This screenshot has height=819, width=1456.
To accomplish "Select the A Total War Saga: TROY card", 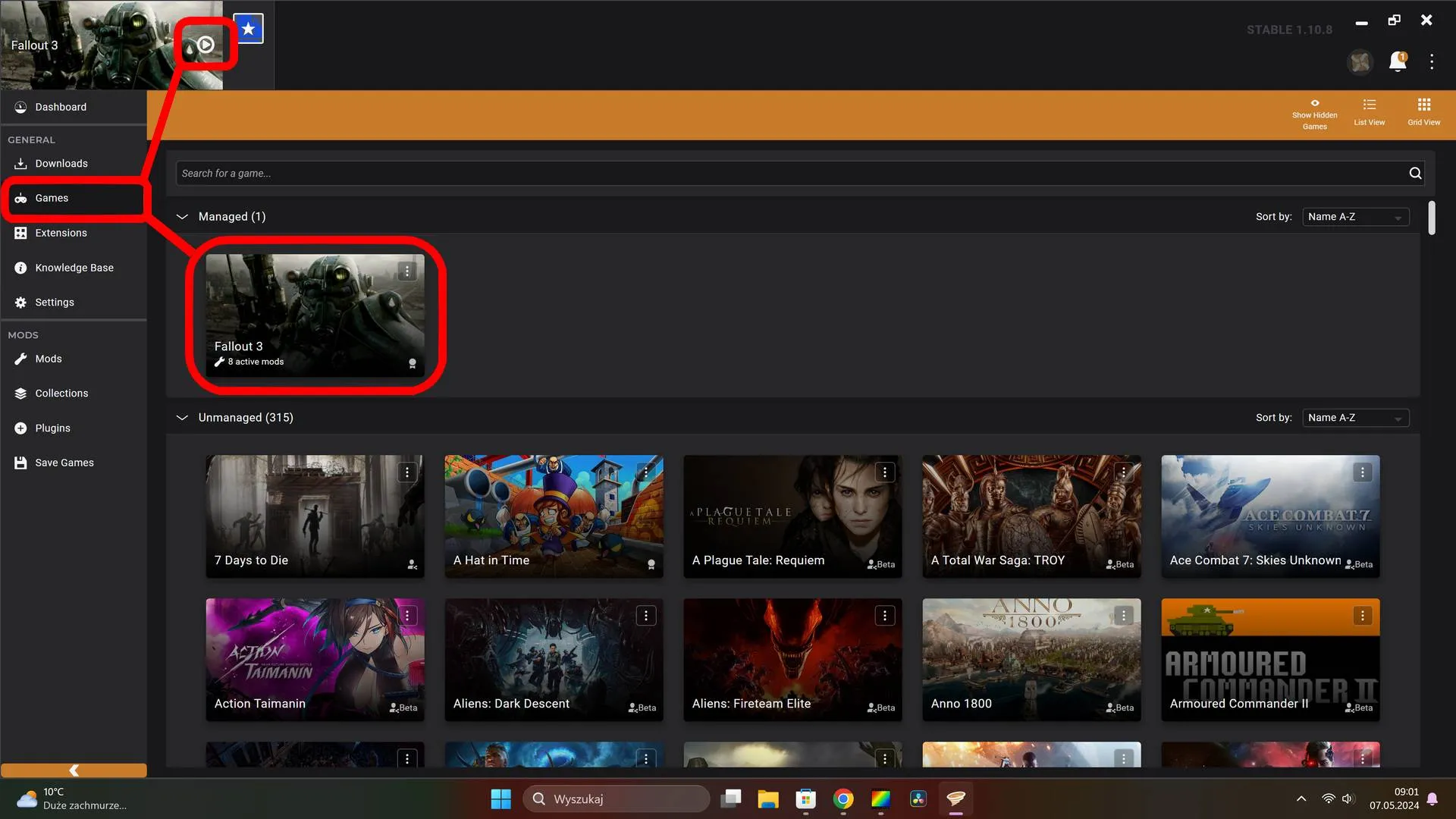I will [1031, 516].
